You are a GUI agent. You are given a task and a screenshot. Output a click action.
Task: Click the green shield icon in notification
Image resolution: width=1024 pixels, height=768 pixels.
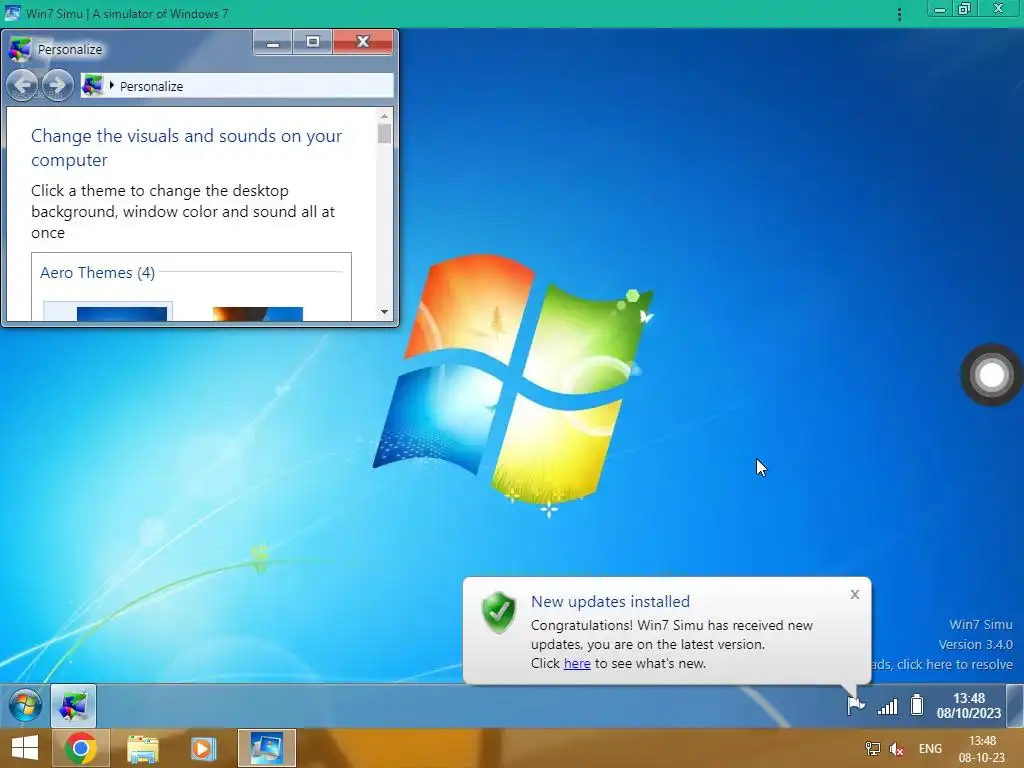499,613
